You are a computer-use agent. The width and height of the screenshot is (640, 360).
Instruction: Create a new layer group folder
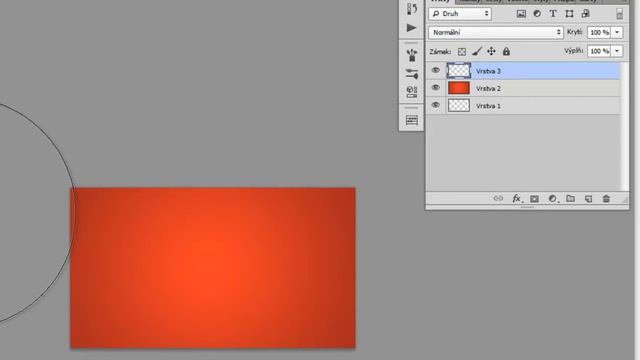point(570,199)
